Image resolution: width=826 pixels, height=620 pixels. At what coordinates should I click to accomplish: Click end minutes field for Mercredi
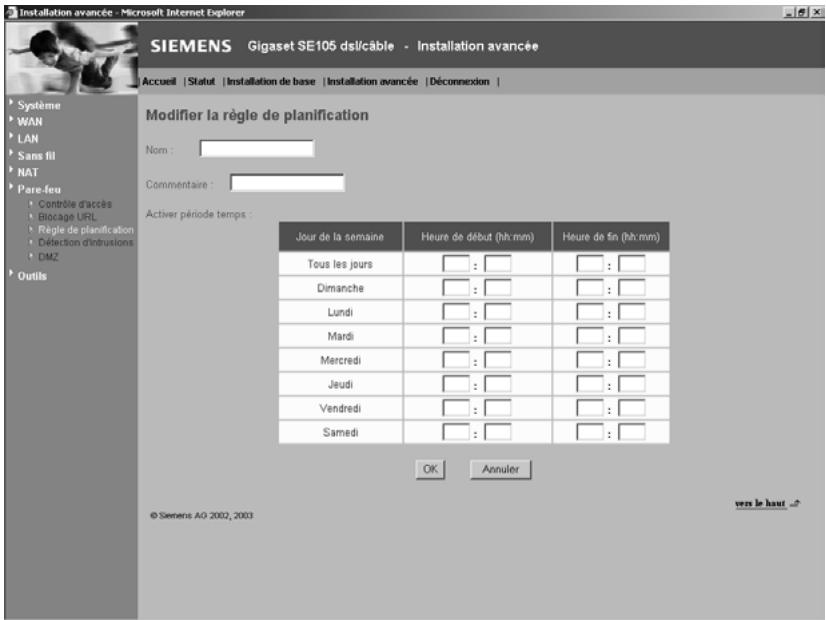632,360
